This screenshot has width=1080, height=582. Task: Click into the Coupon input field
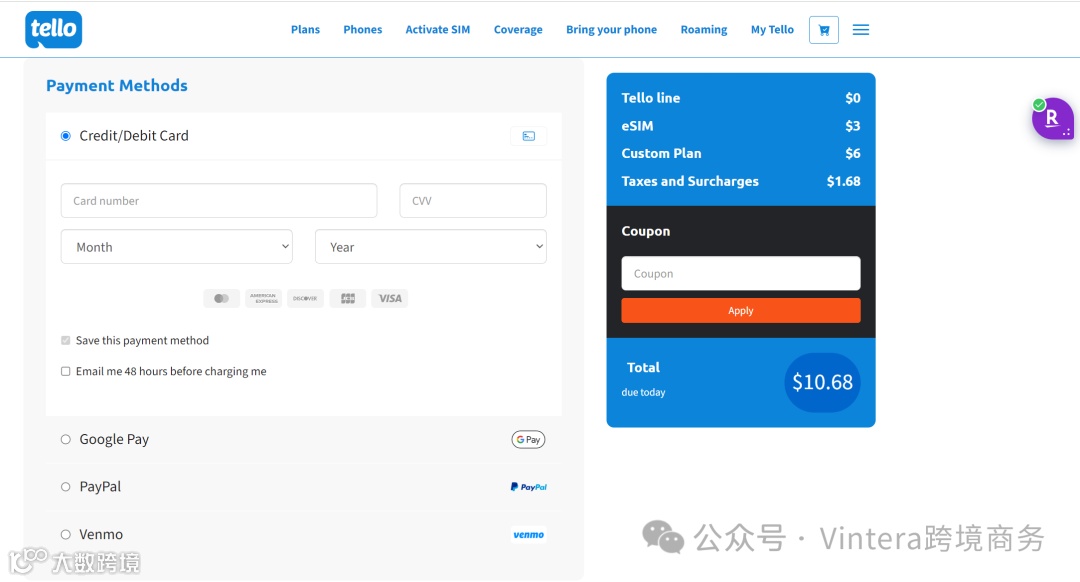[x=740, y=273]
